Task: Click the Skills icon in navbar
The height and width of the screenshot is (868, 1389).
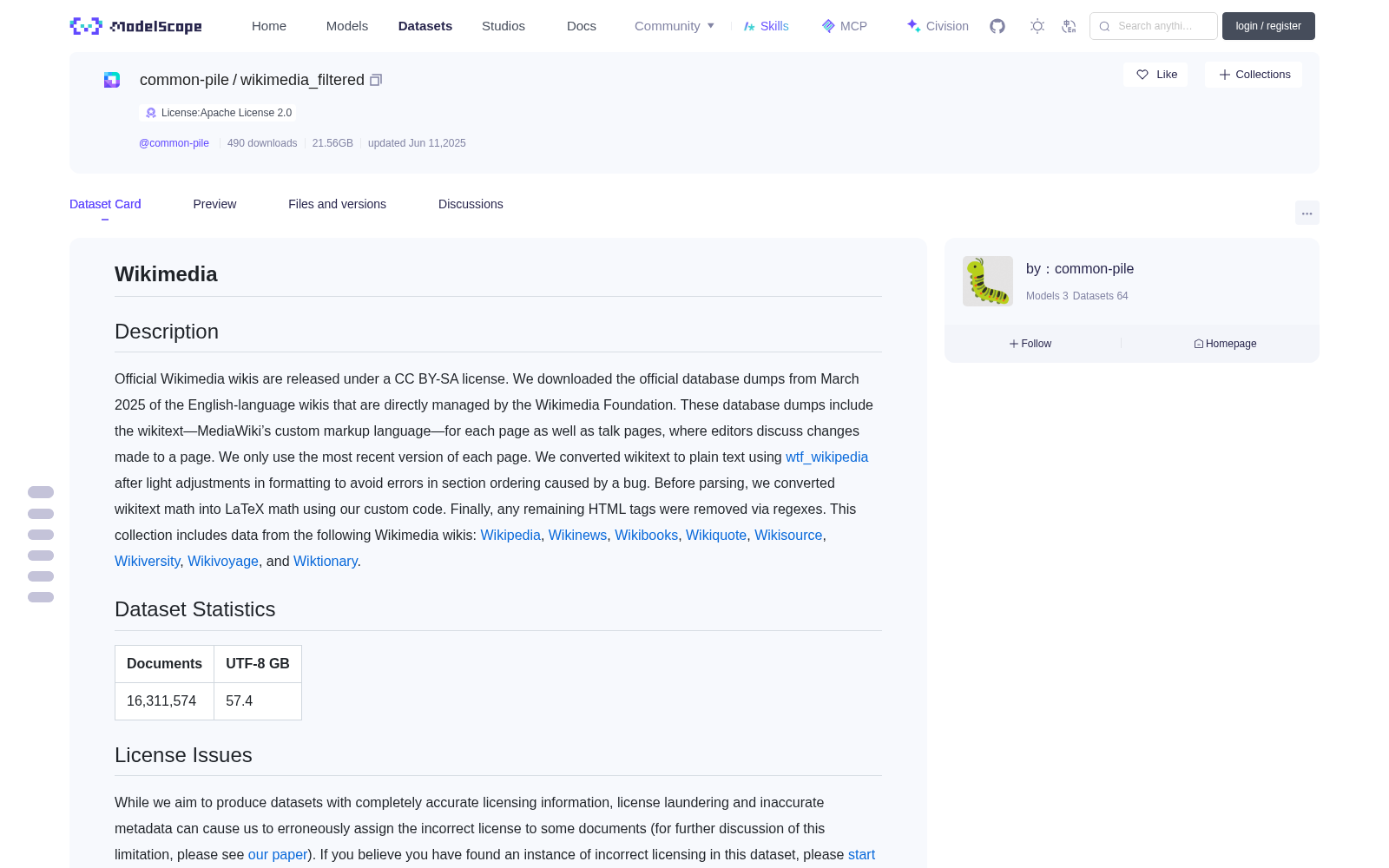Action: 749,26
